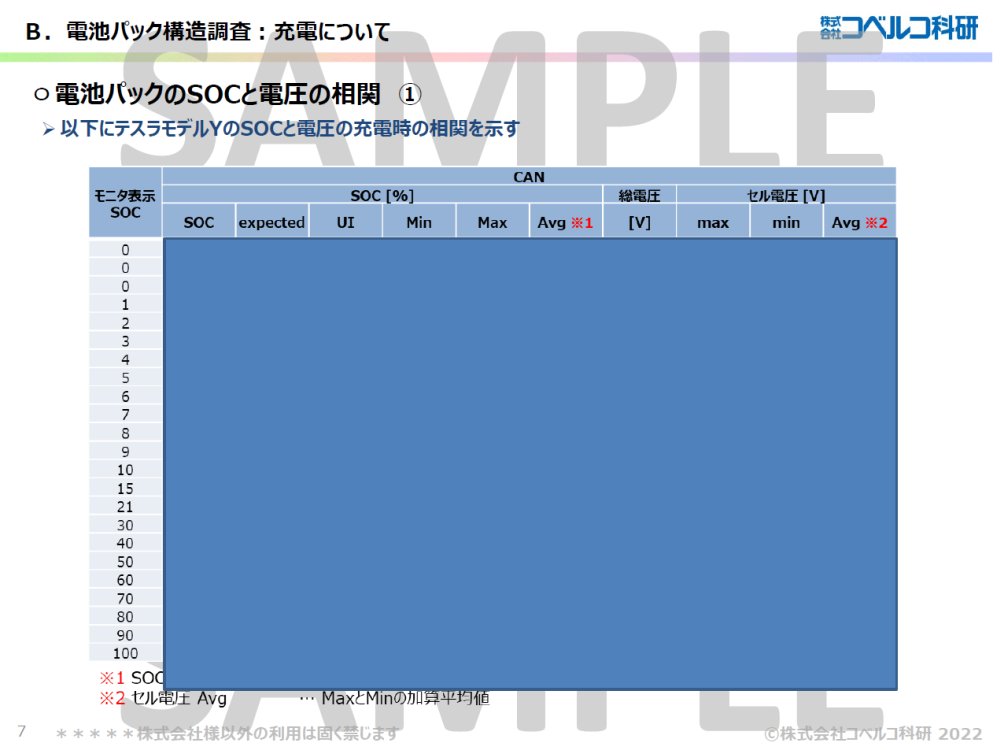Click the monitor SOC row labeled 15
Screen dimensions: 1000x750
click(x=126, y=489)
